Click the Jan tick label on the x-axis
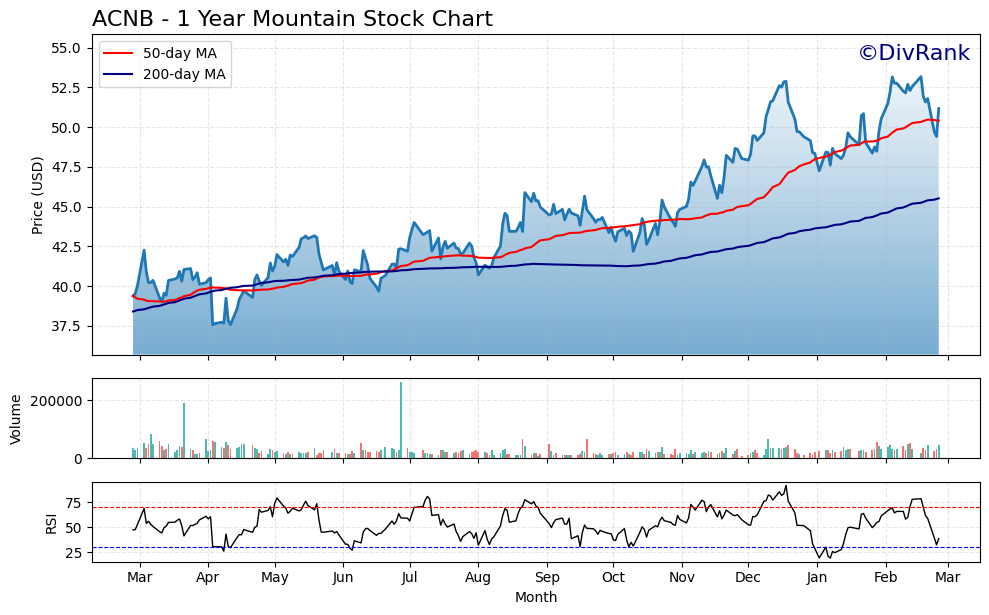The image size is (989, 615). click(x=818, y=578)
